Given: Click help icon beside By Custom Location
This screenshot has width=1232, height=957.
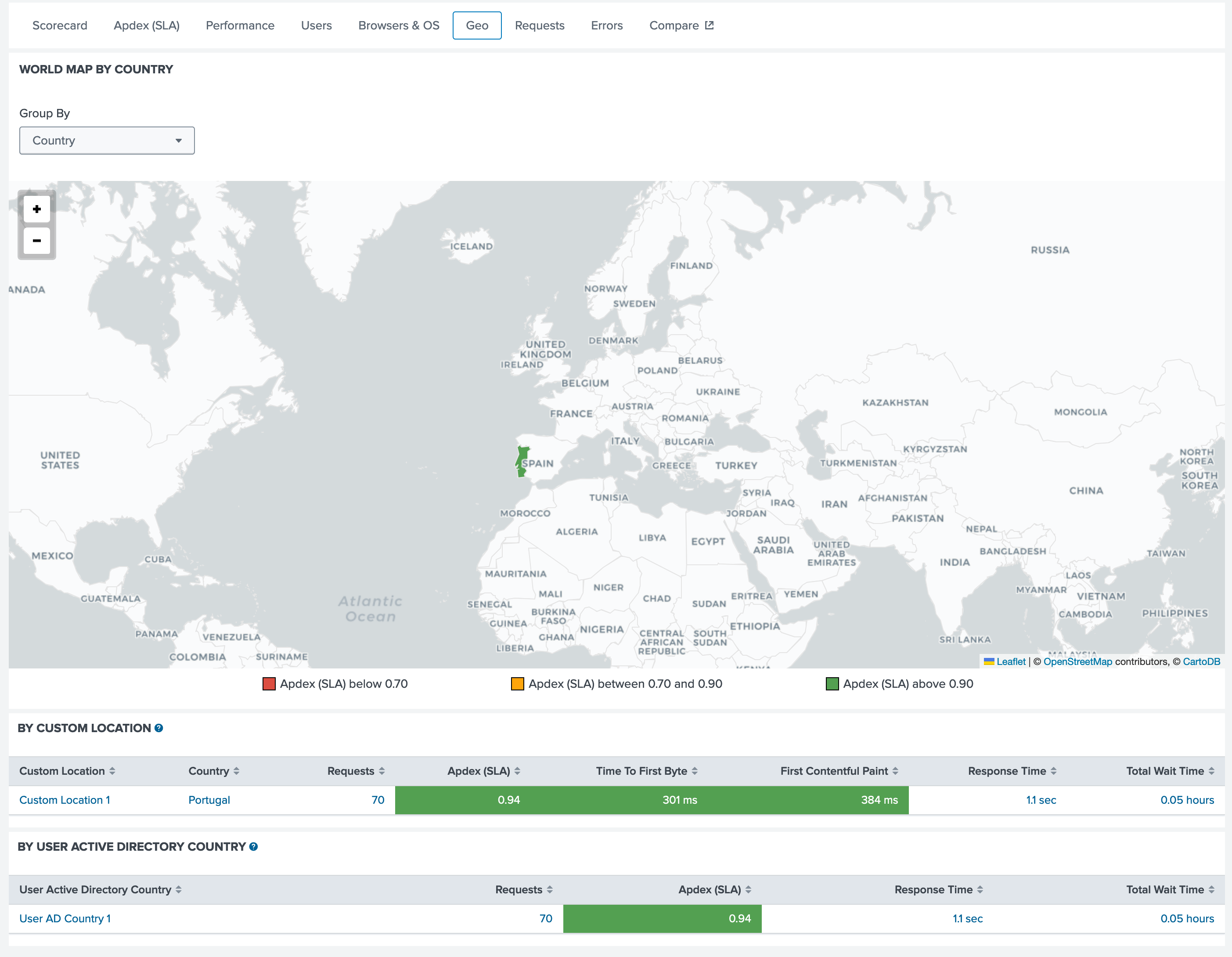Looking at the screenshot, I should pos(159,728).
